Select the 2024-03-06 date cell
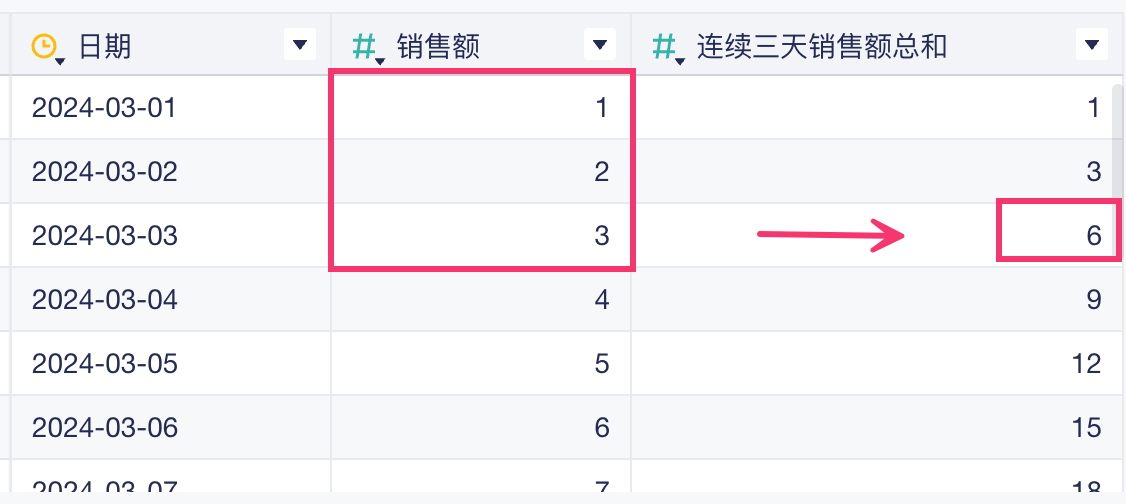Screen dimensions: 1126x504 tap(104, 427)
